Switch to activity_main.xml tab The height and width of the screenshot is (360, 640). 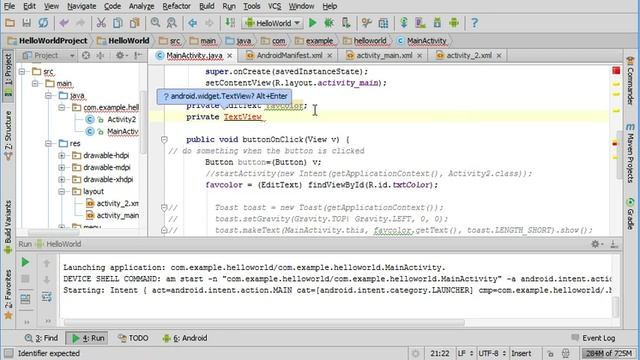click(x=384, y=55)
